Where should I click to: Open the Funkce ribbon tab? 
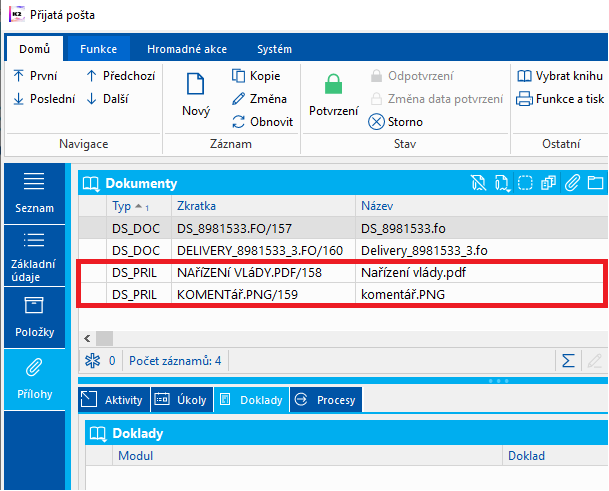98,49
